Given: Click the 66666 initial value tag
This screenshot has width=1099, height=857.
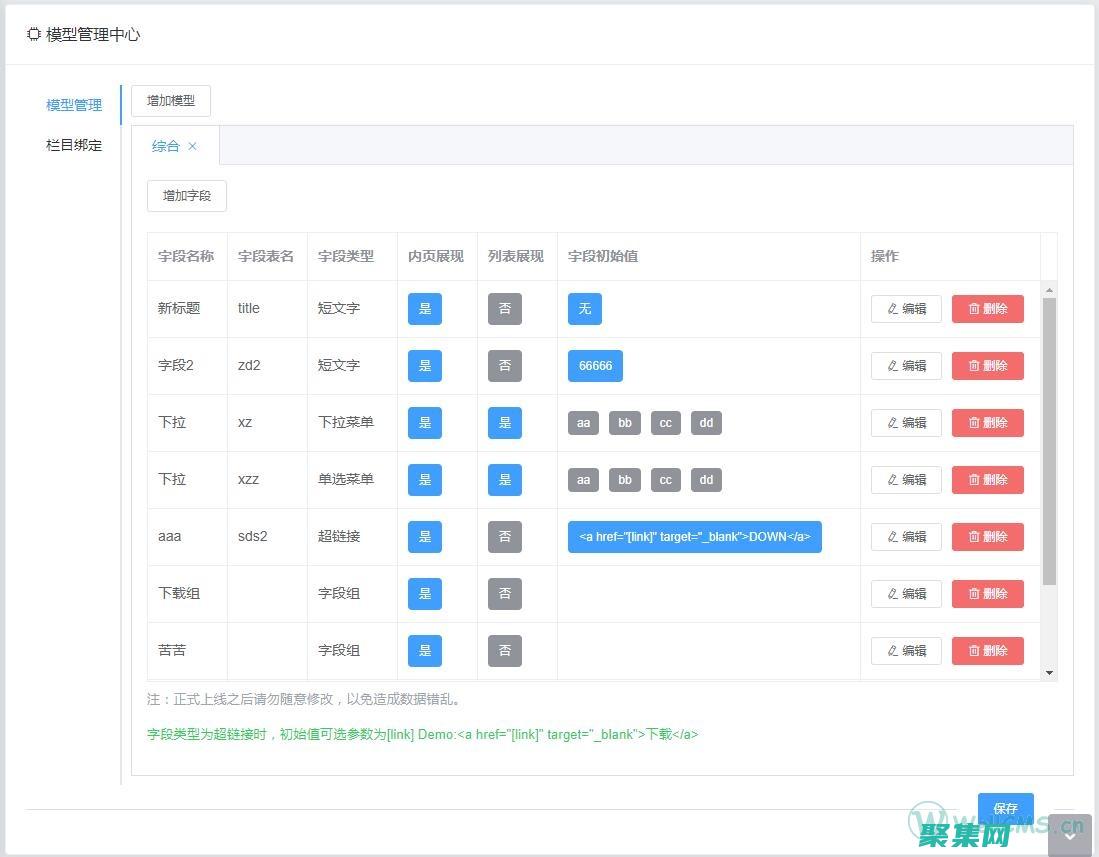Looking at the screenshot, I should 595,366.
